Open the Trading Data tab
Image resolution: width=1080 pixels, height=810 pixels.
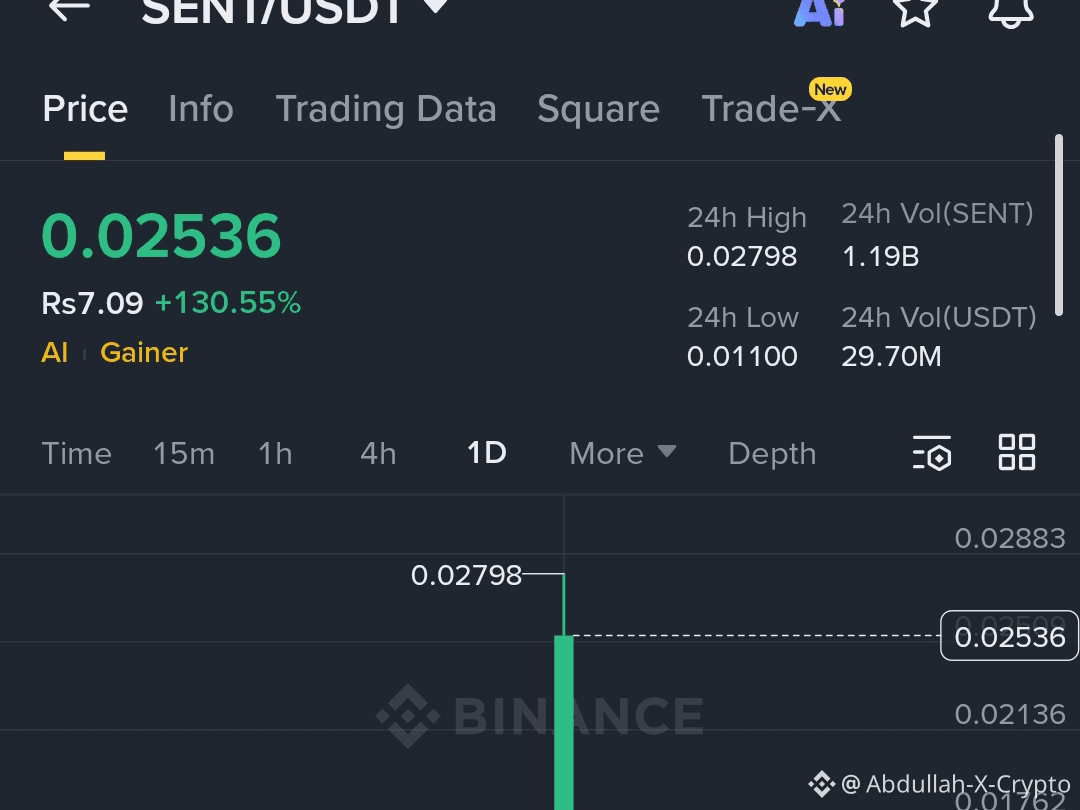tap(386, 108)
